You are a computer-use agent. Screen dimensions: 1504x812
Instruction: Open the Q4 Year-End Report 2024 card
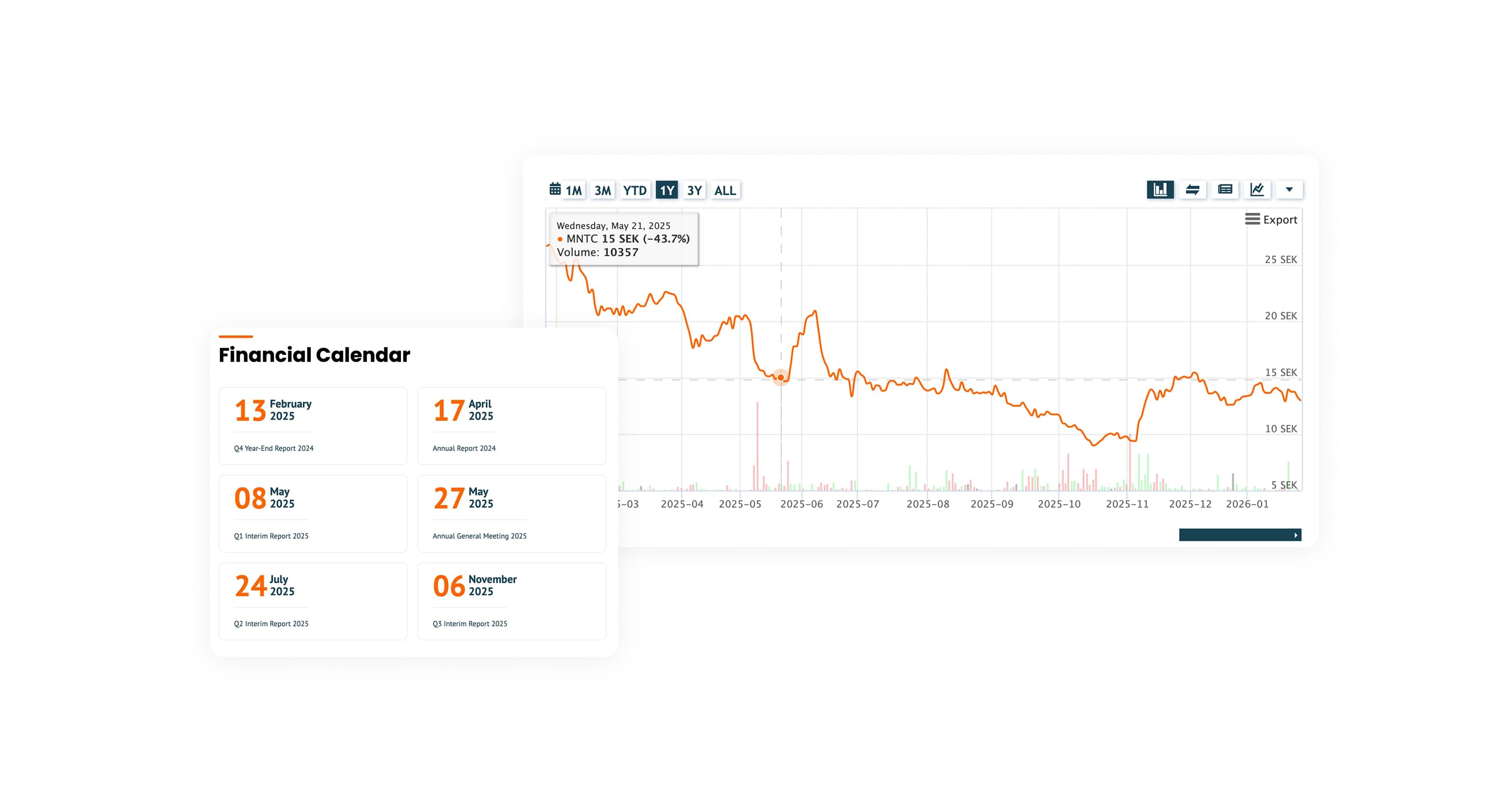(x=313, y=426)
